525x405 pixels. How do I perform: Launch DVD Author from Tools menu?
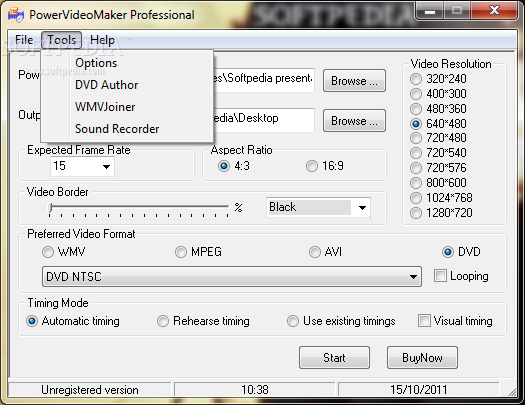(106, 85)
